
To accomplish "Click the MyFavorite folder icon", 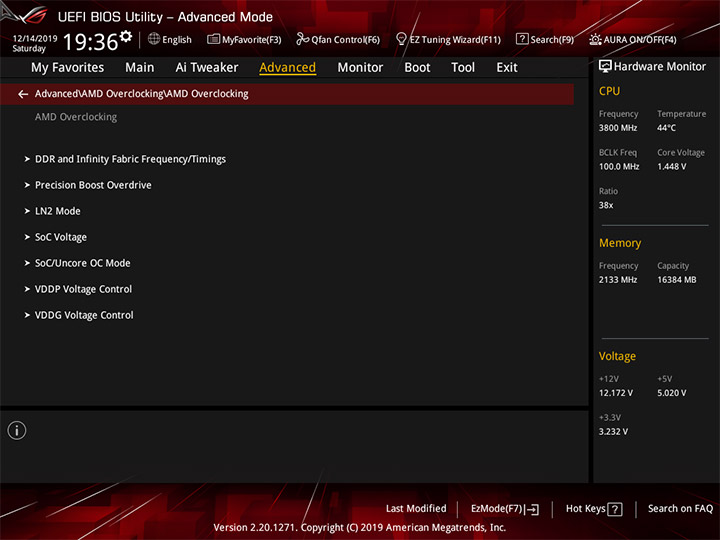I will pos(214,39).
